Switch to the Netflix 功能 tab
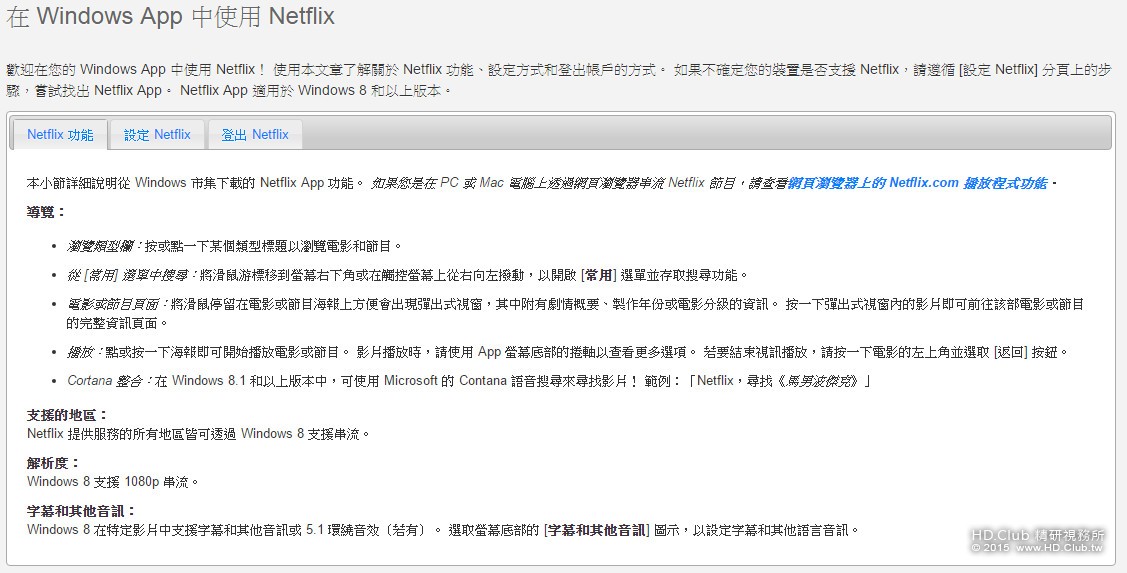Viewport: 1127px width, 573px height. (x=60, y=134)
